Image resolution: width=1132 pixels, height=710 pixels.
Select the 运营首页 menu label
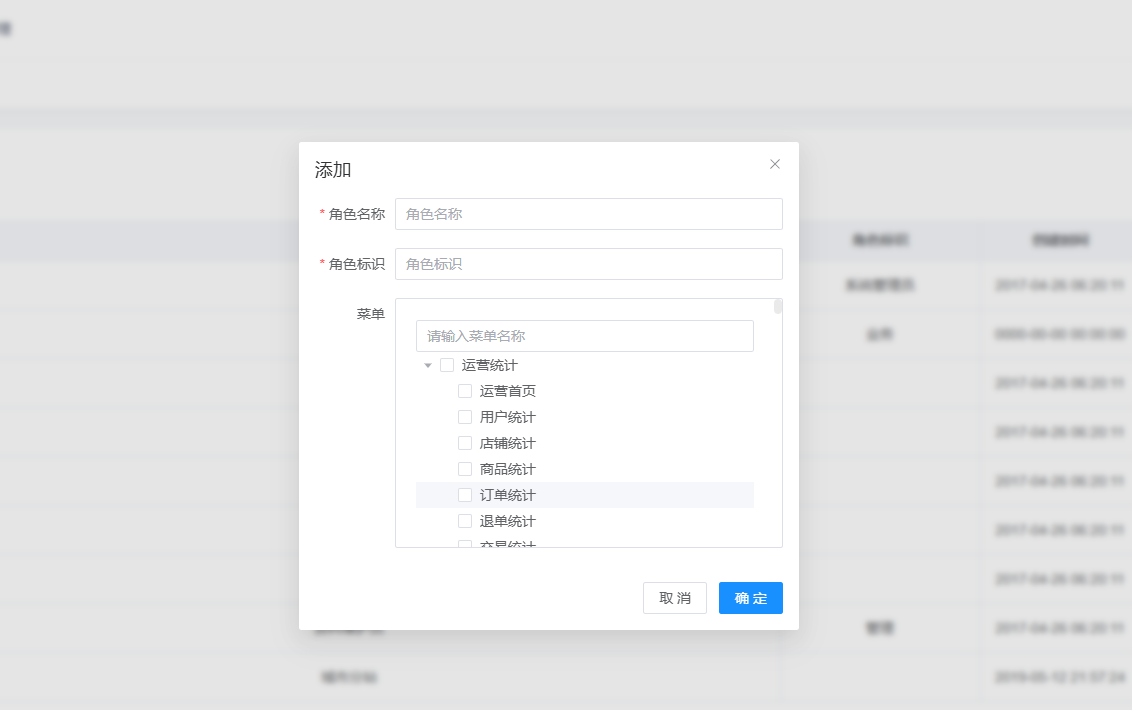pyautogui.click(x=508, y=391)
